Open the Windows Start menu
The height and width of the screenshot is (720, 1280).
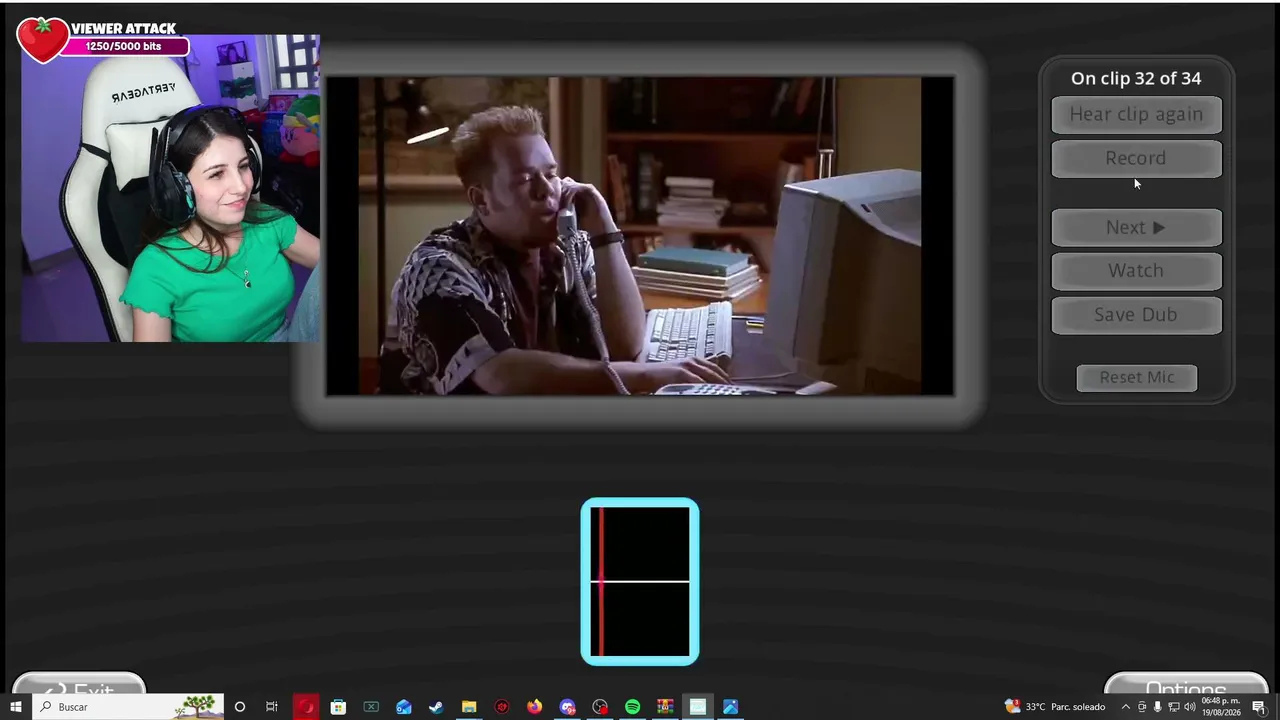[16, 707]
